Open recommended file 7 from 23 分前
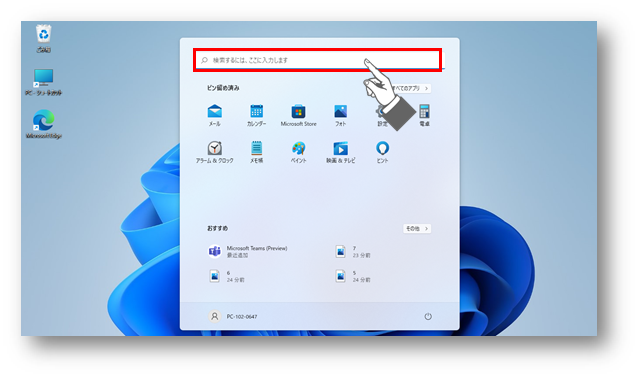This screenshot has width=639, height=378. pyautogui.click(x=353, y=251)
